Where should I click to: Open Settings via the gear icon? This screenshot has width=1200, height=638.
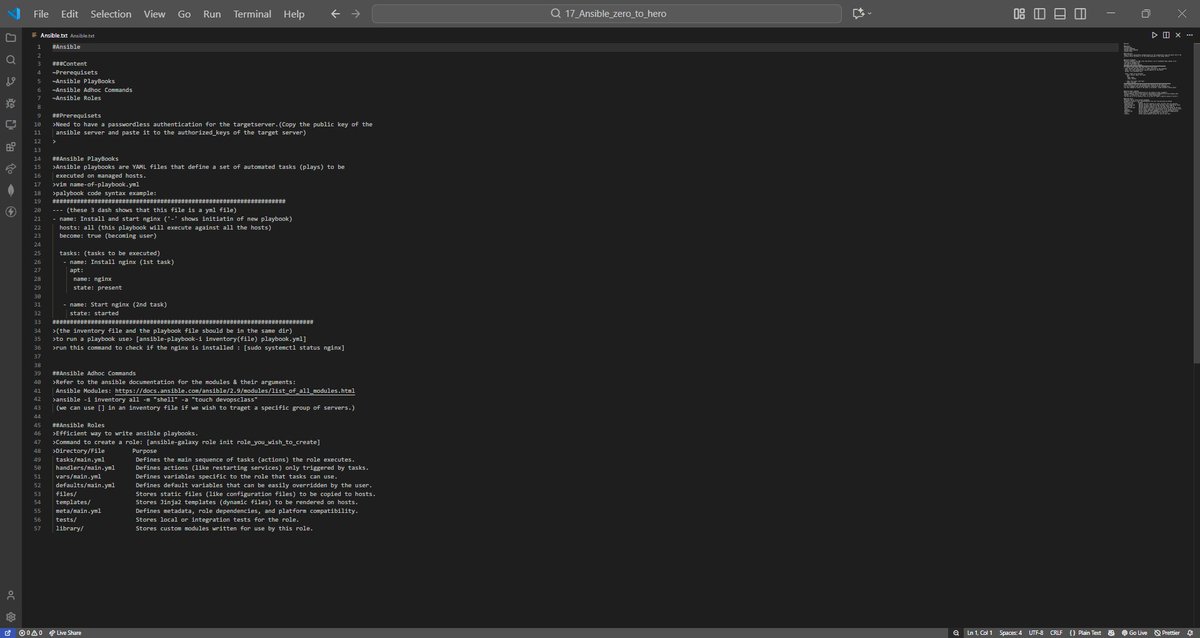click(x=10, y=616)
